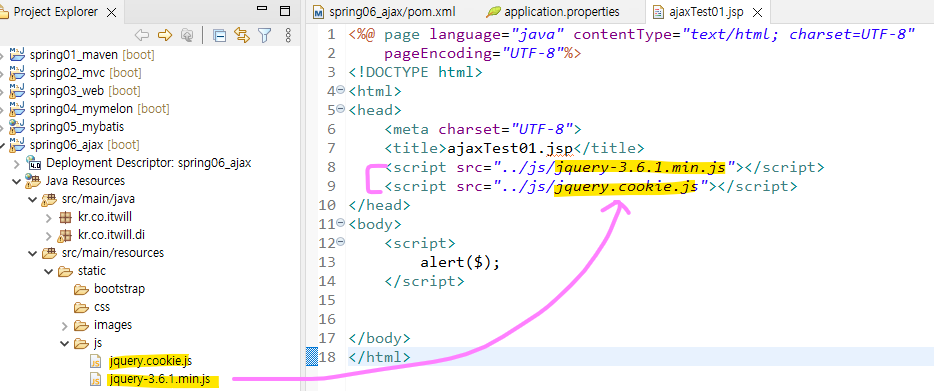The image size is (934, 391).
Task: Click the Java Resources icon
Action: 33,181
